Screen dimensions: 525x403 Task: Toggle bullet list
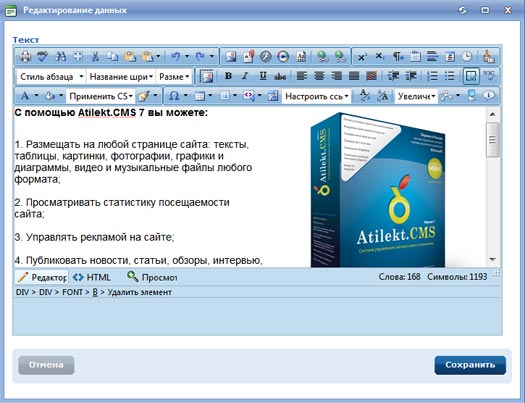[450, 76]
